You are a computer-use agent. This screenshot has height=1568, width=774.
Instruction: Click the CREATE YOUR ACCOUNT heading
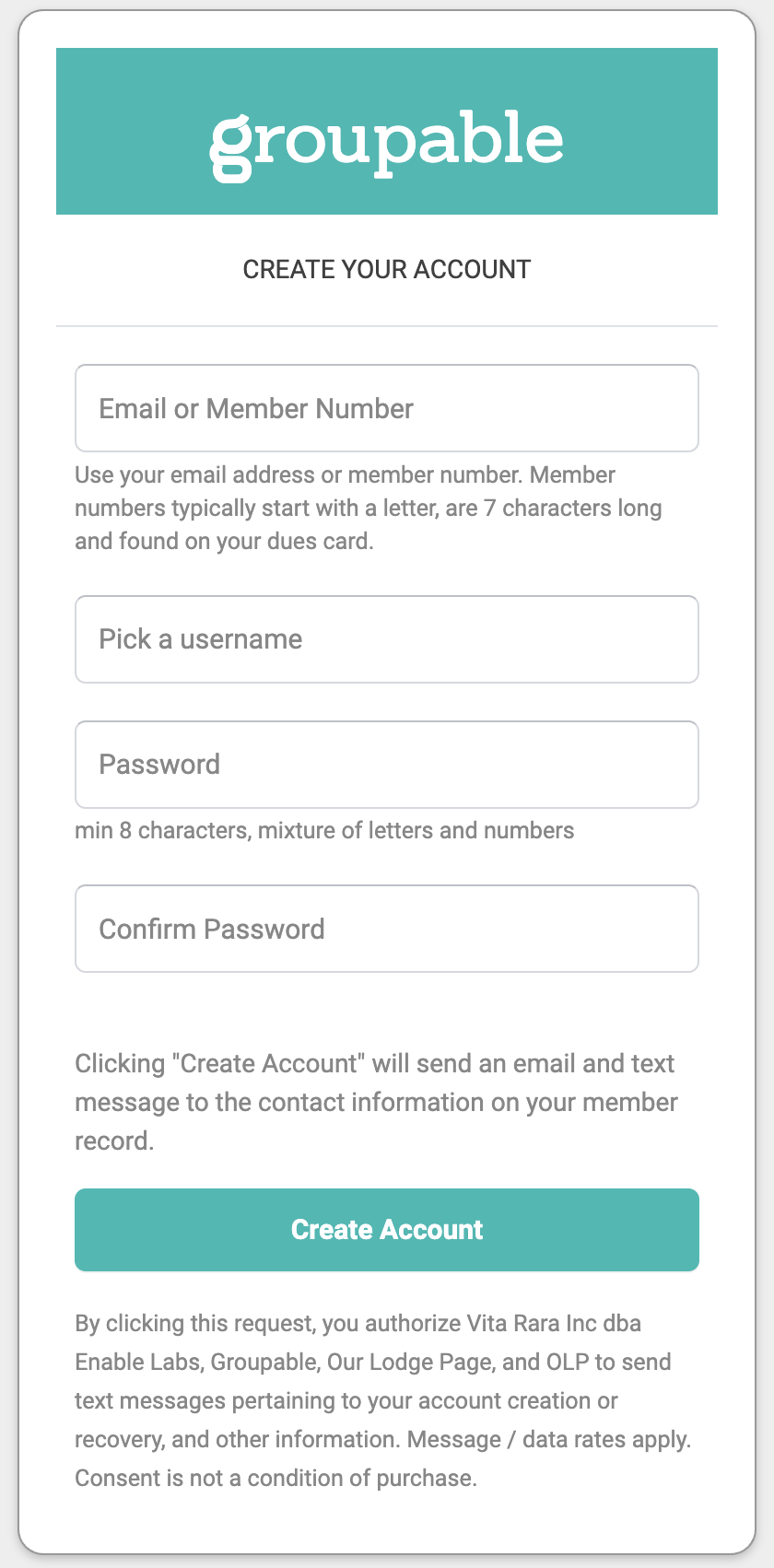(x=387, y=269)
